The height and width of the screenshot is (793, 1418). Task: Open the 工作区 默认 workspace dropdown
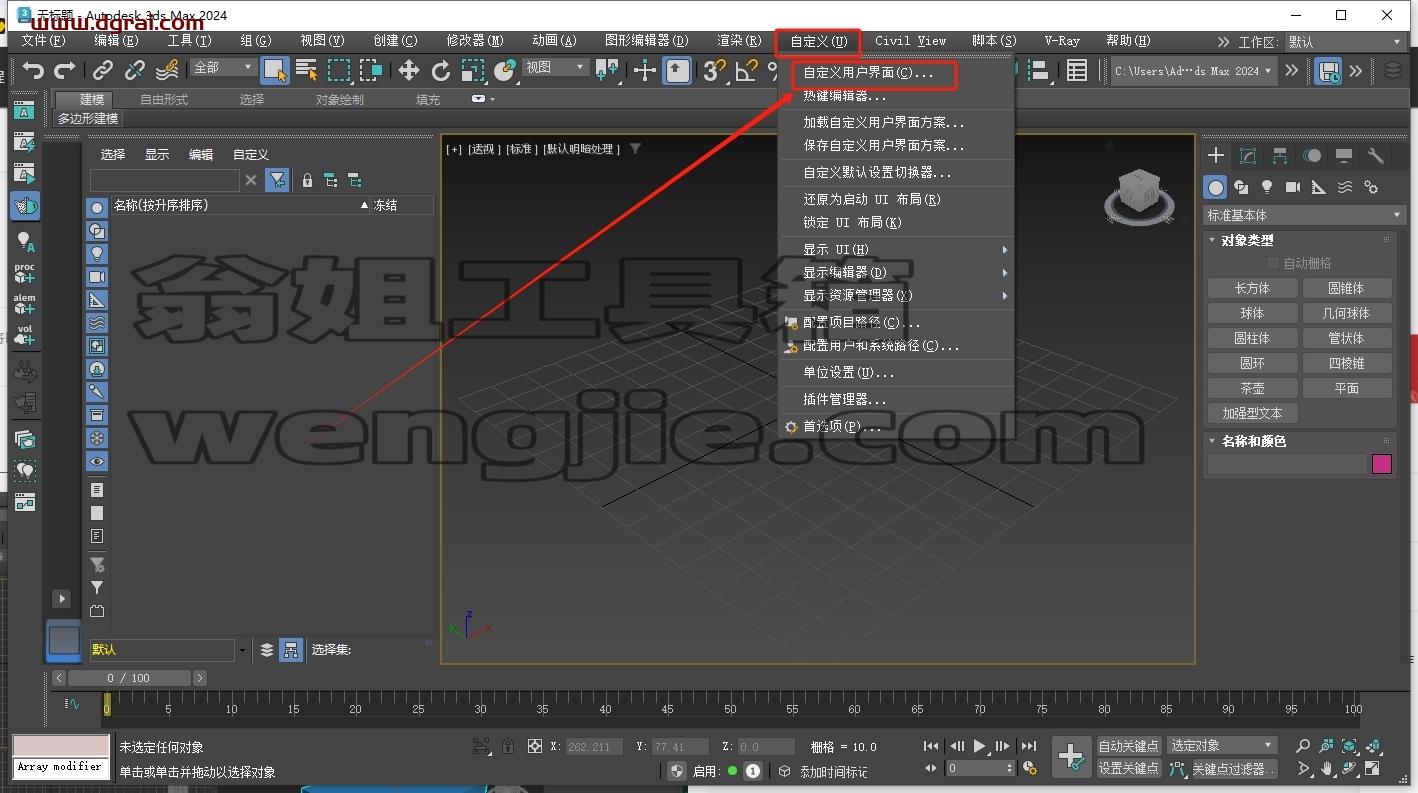coord(1344,42)
